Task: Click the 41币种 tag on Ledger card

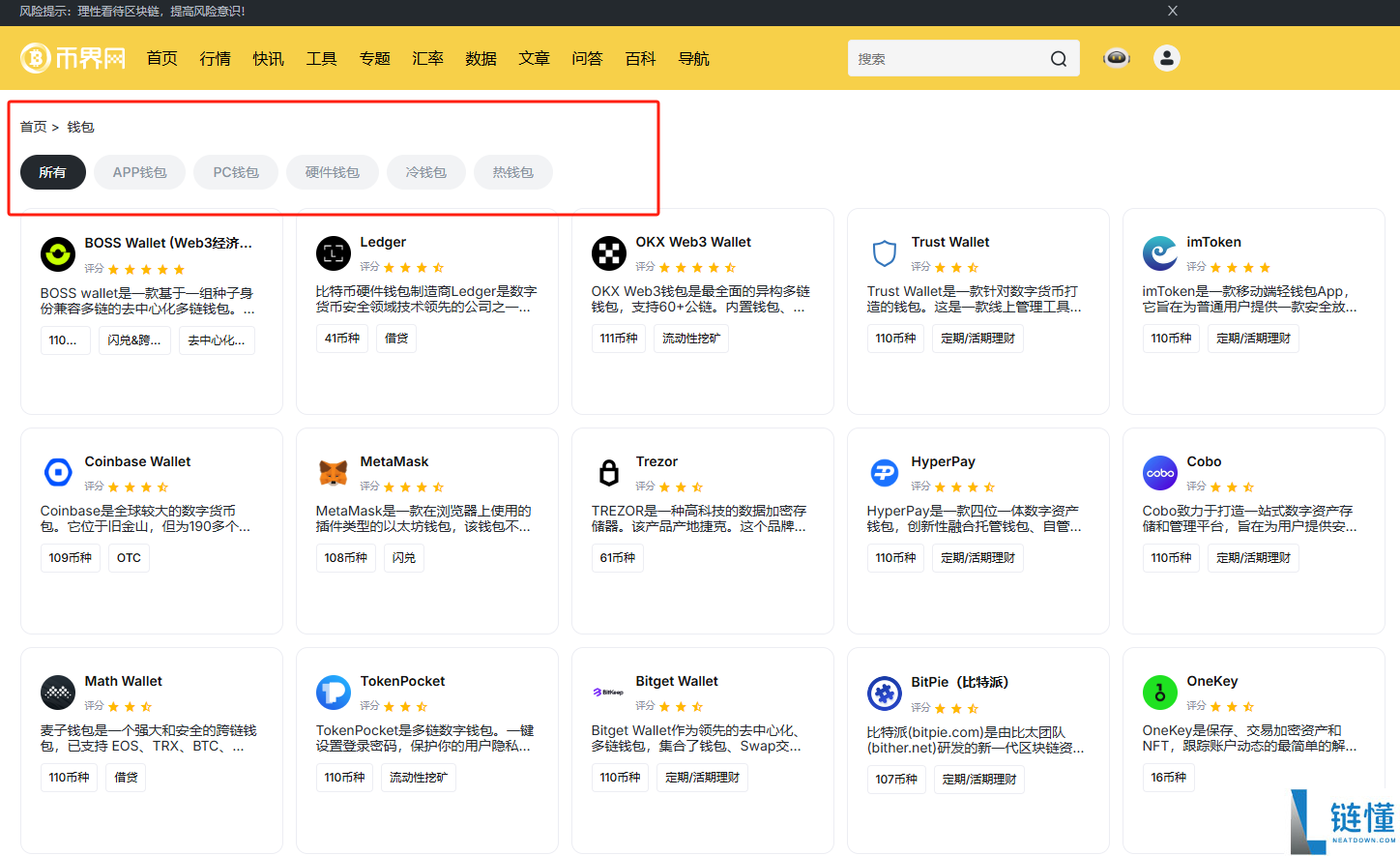Action: click(x=342, y=339)
